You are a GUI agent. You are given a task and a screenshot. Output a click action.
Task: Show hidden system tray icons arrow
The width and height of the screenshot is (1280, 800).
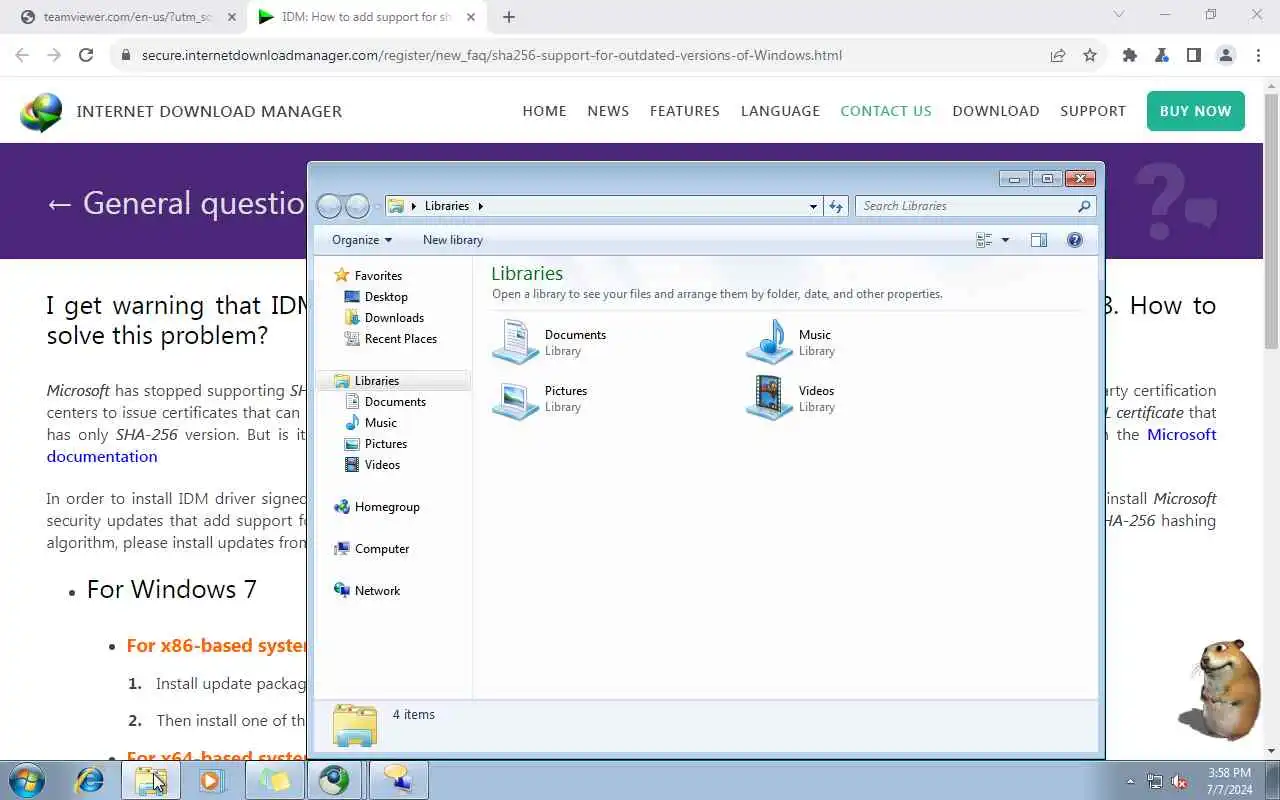[1131, 781]
